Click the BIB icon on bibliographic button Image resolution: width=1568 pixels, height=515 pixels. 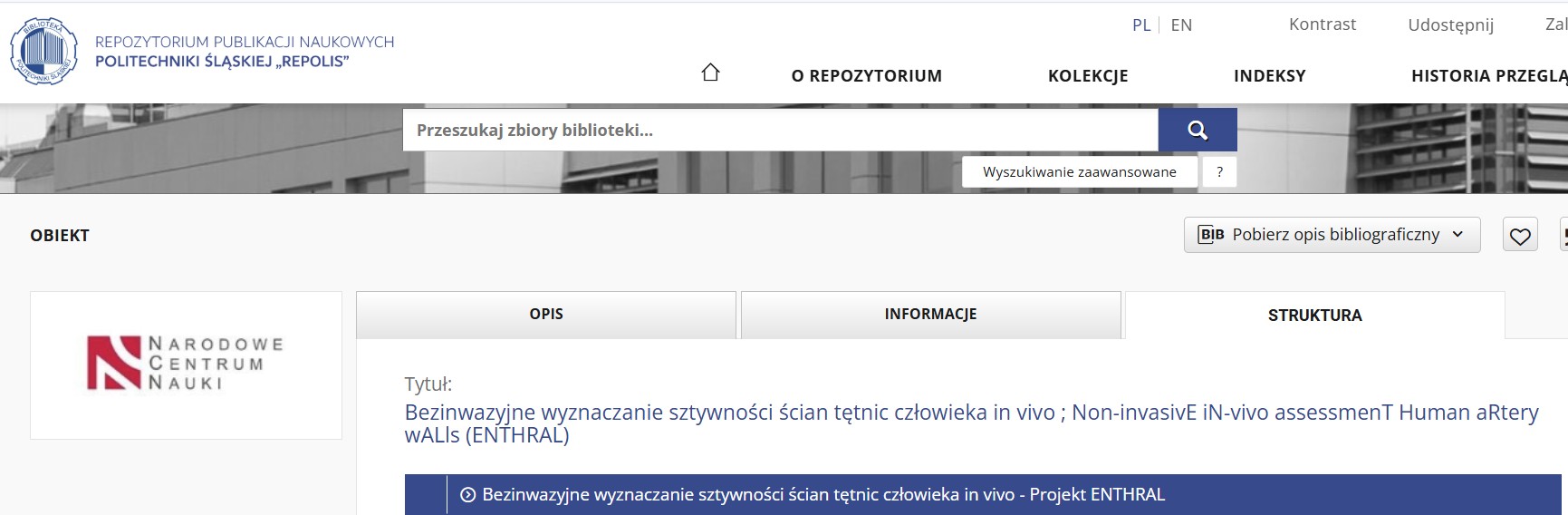[x=1212, y=235]
